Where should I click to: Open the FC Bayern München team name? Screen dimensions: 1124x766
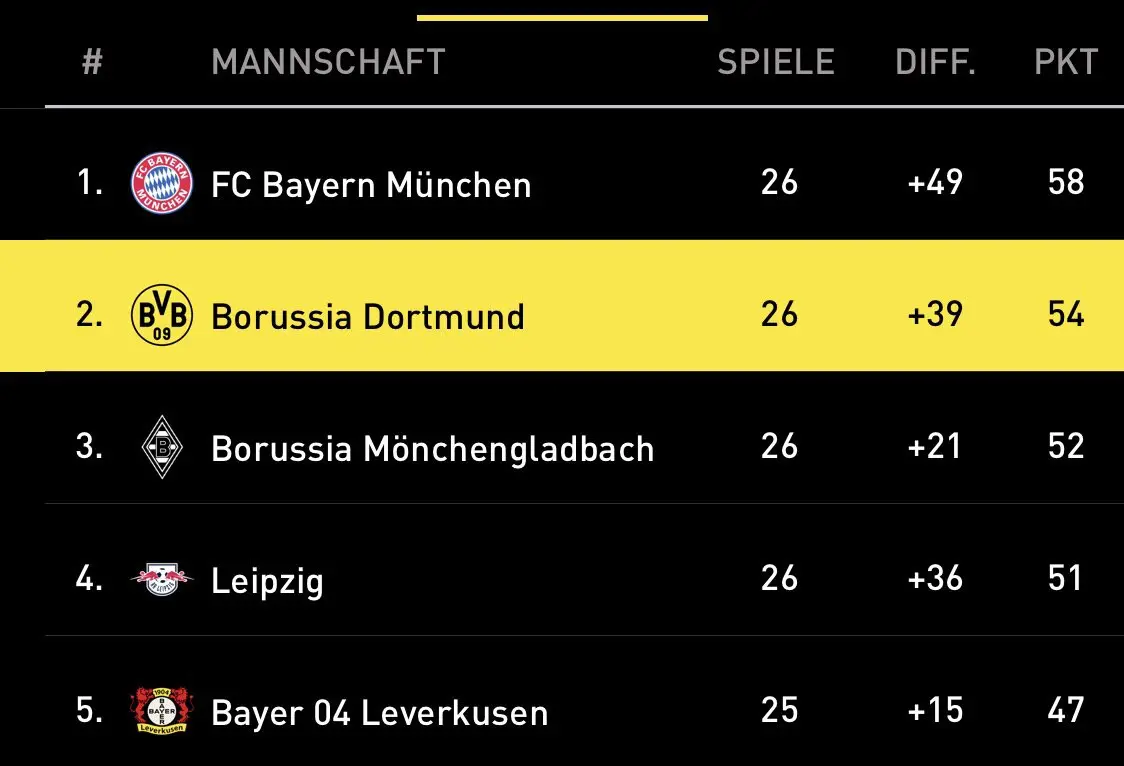point(371,185)
